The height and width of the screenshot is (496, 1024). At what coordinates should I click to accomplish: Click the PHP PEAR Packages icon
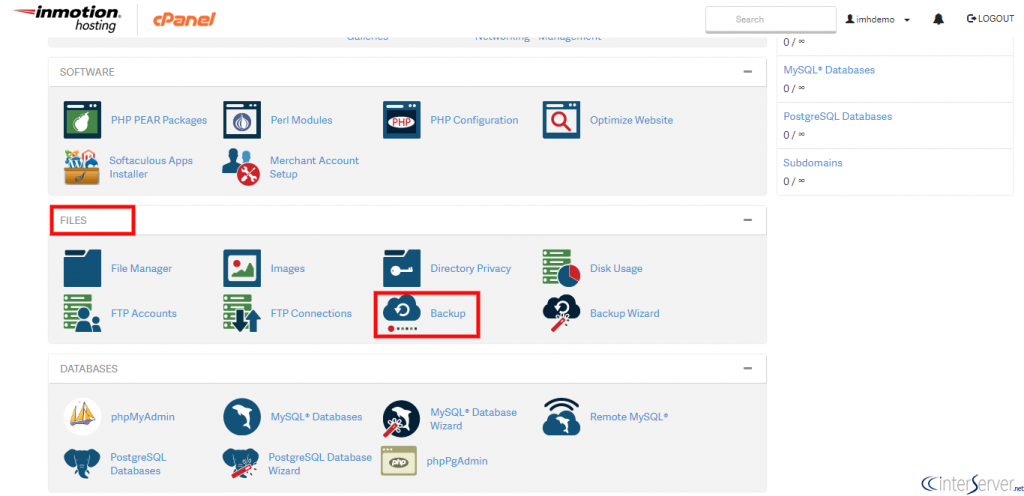point(82,120)
